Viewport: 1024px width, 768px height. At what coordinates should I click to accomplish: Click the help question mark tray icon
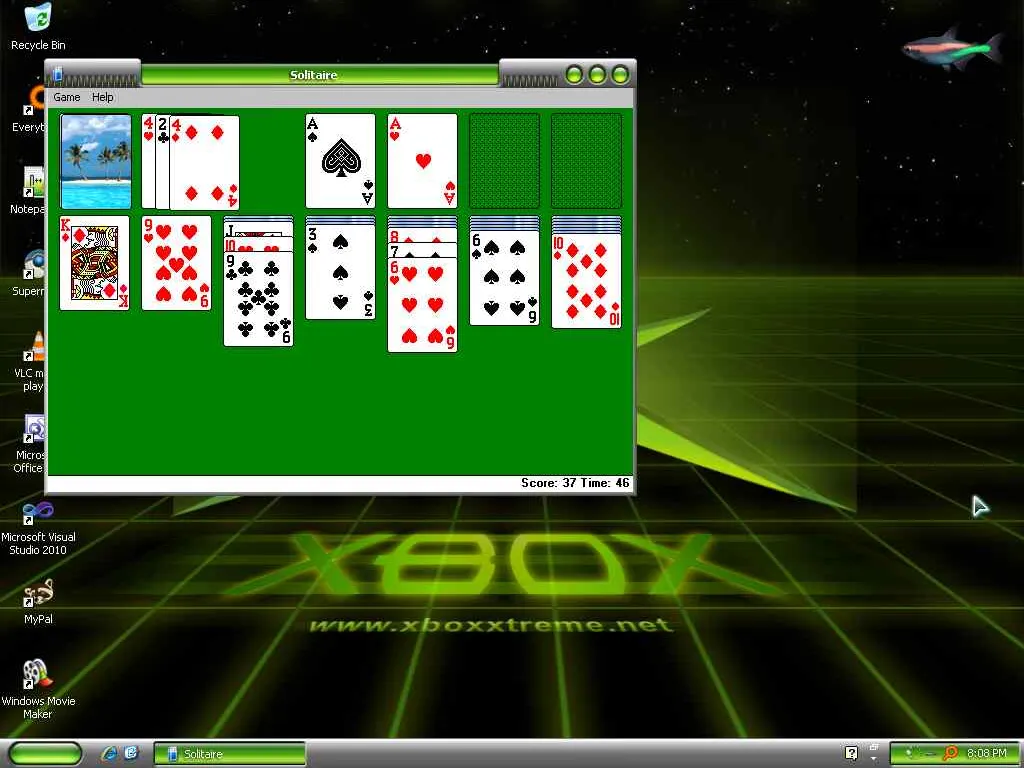[852, 753]
